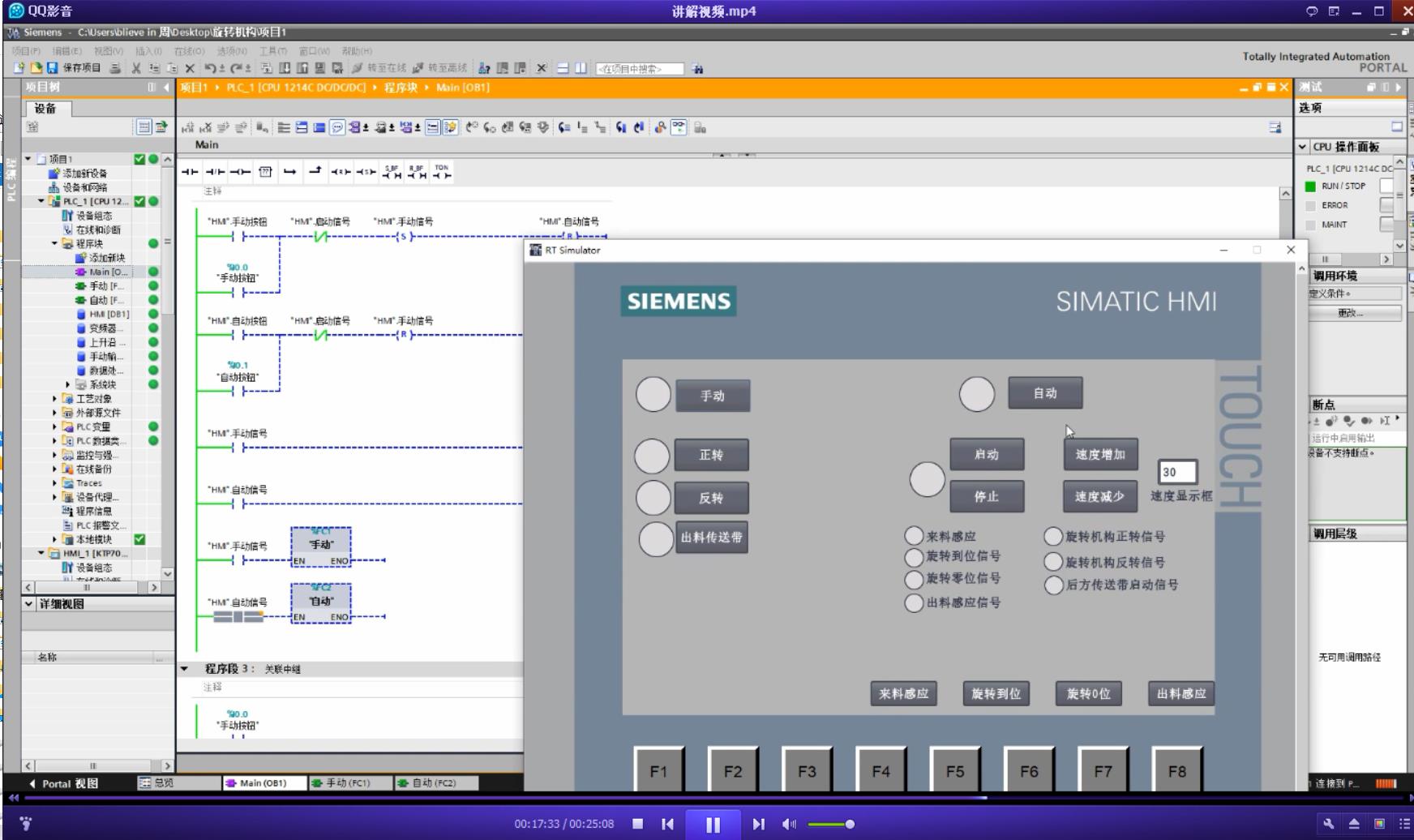Skip to the next video
This screenshot has height=840, width=1414.
(758, 824)
